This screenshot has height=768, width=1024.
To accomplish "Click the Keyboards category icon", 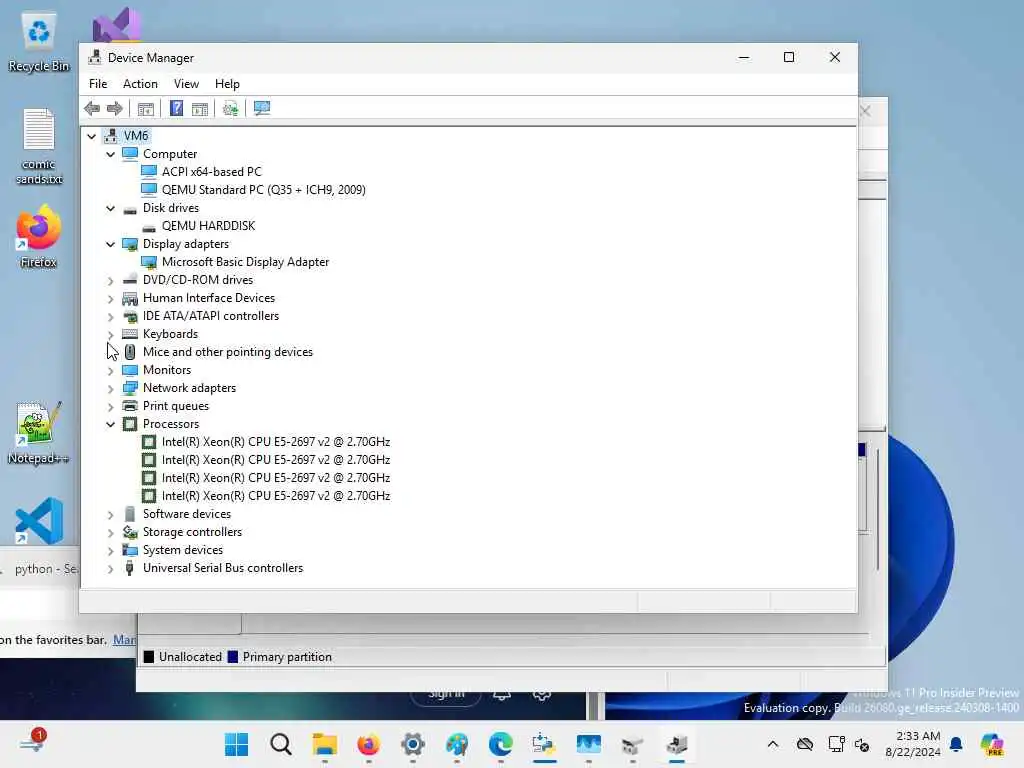I will 130,334.
